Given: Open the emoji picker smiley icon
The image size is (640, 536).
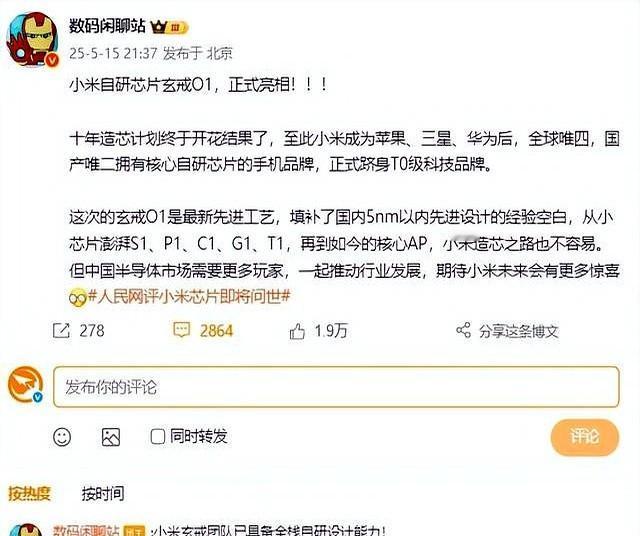Looking at the screenshot, I should point(62,437).
